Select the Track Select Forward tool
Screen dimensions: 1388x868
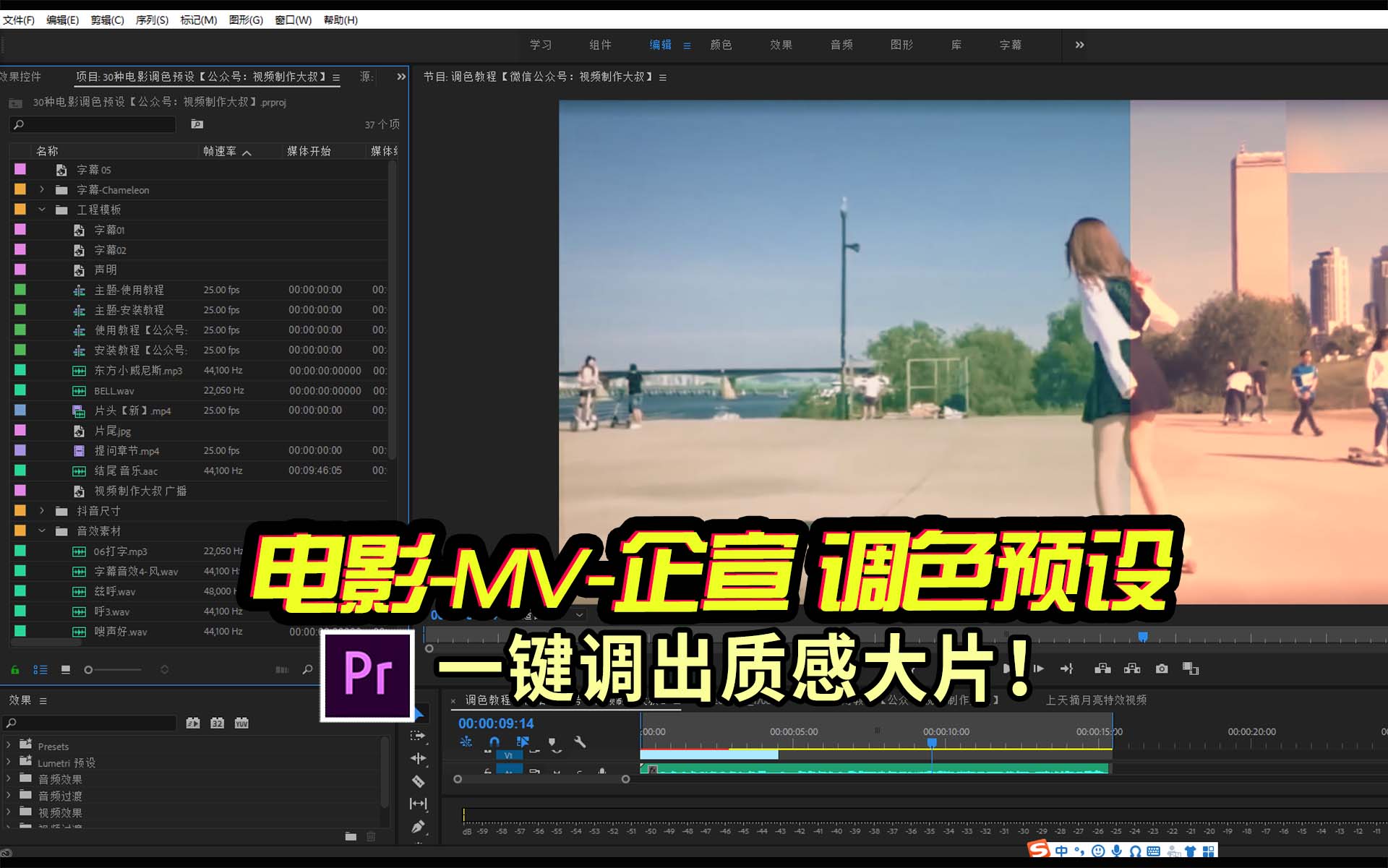point(418,736)
